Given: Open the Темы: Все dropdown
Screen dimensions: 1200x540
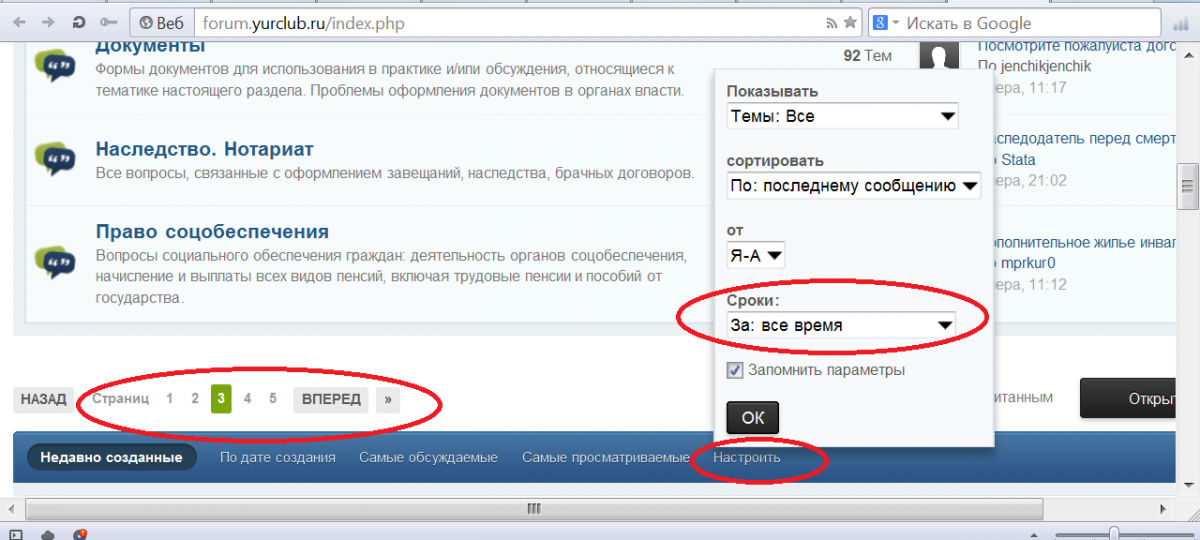Looking at the screenshot, I should point(842,116).
